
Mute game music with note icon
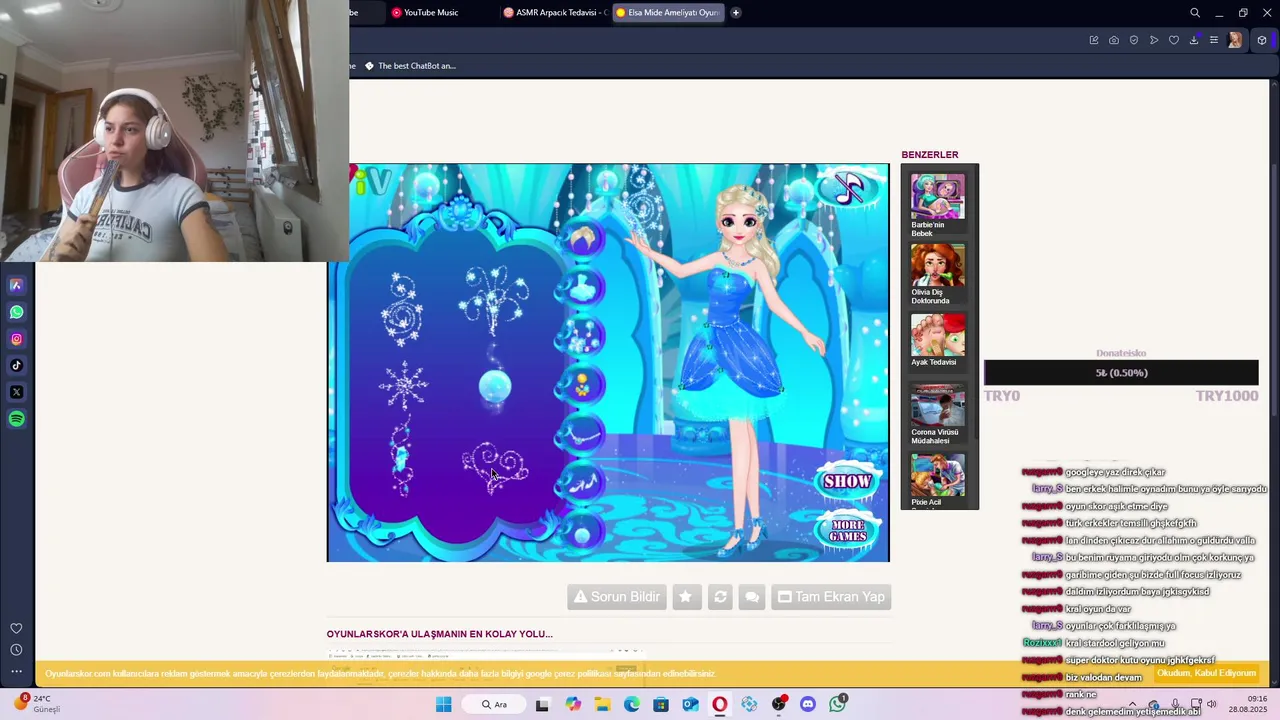[848, 188]
